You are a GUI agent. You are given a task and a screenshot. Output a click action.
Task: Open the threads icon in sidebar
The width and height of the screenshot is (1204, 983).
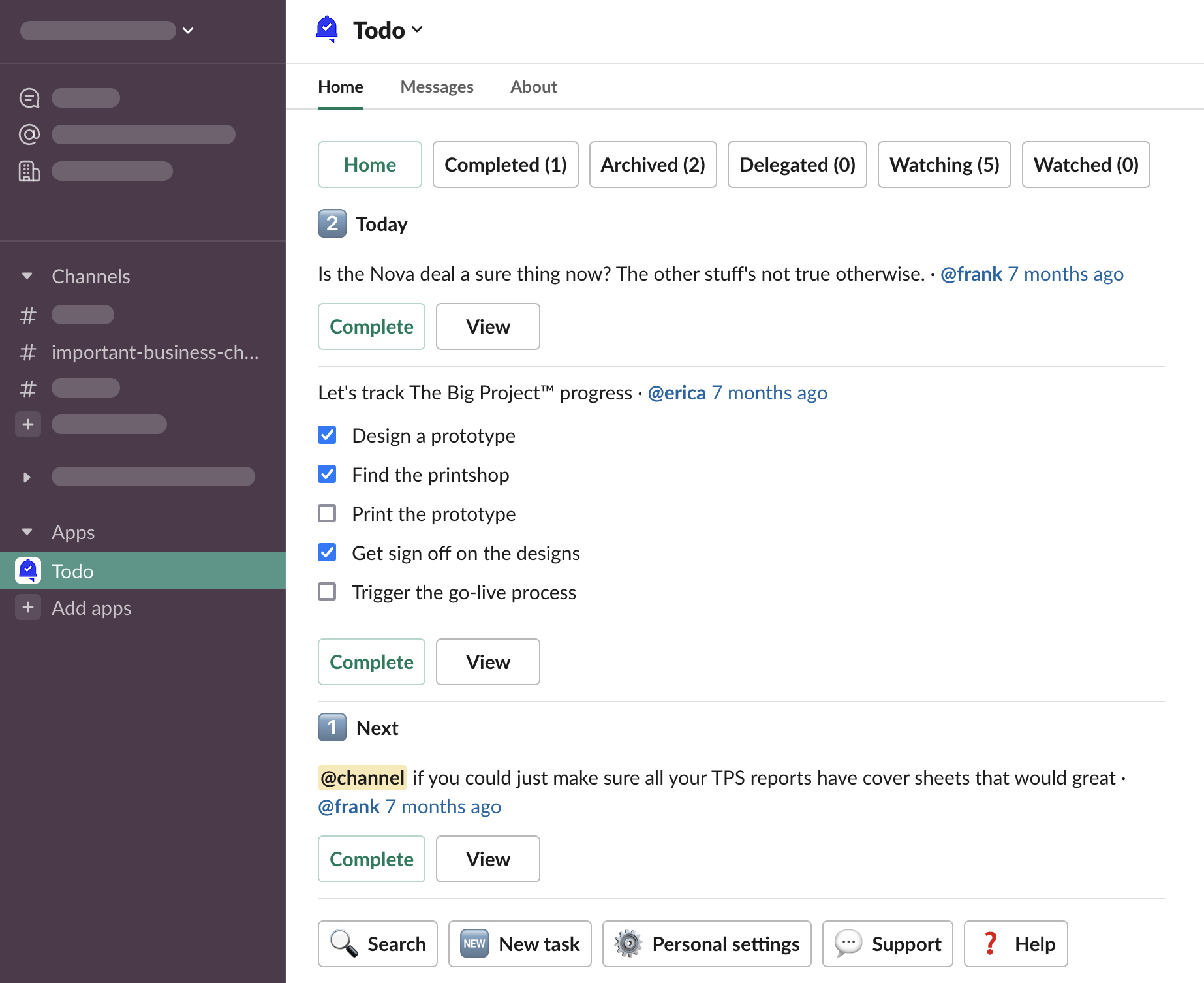(29, 98)
